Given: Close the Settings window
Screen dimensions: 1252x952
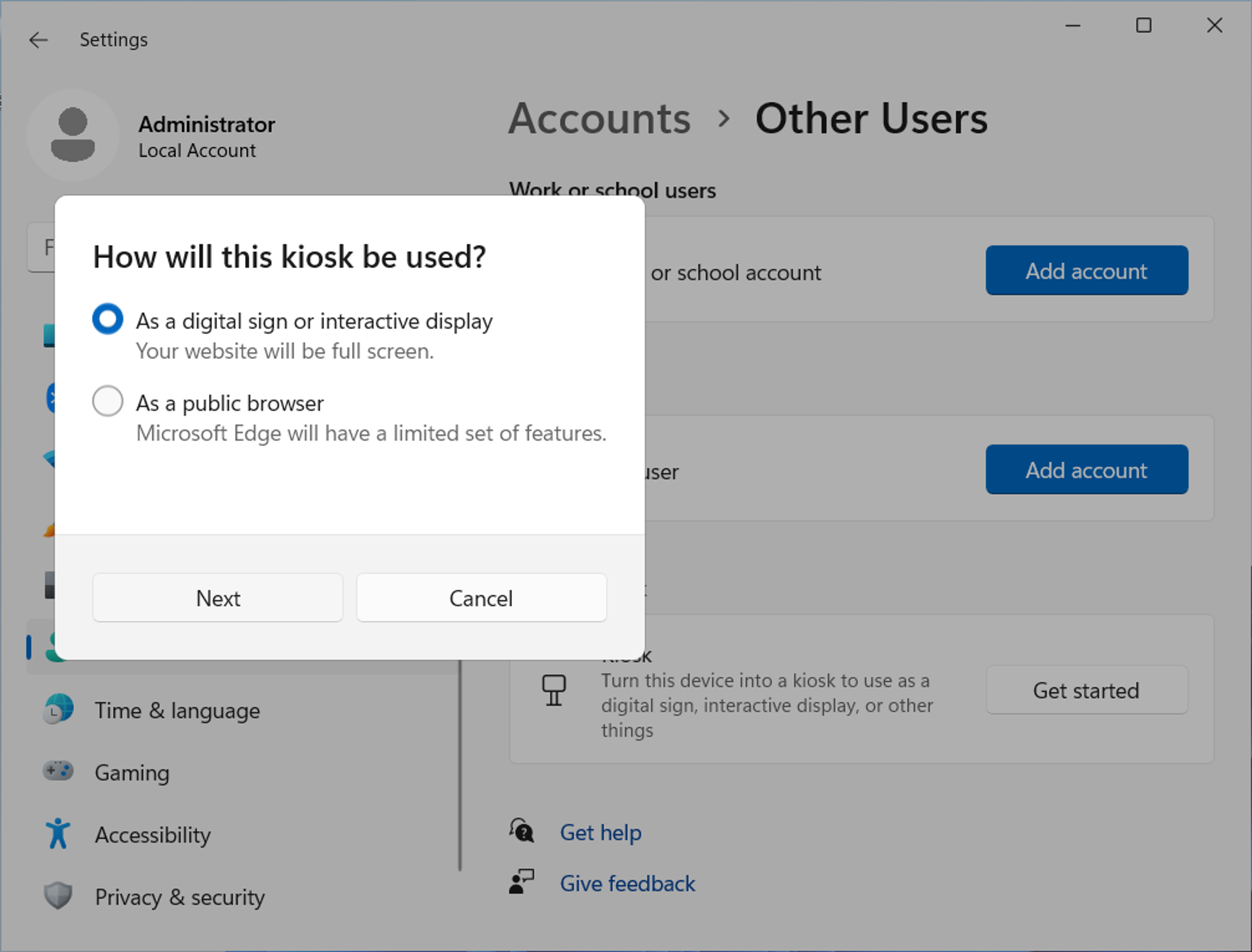Looking at the screenshot, I should tap(1215, 25).
